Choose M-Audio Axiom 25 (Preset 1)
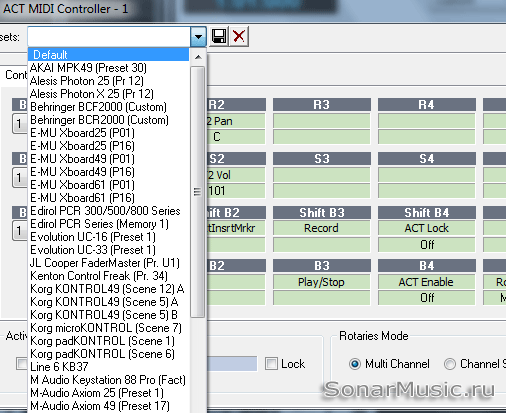This screenshot has height=413, width=506. coord(108,393)
